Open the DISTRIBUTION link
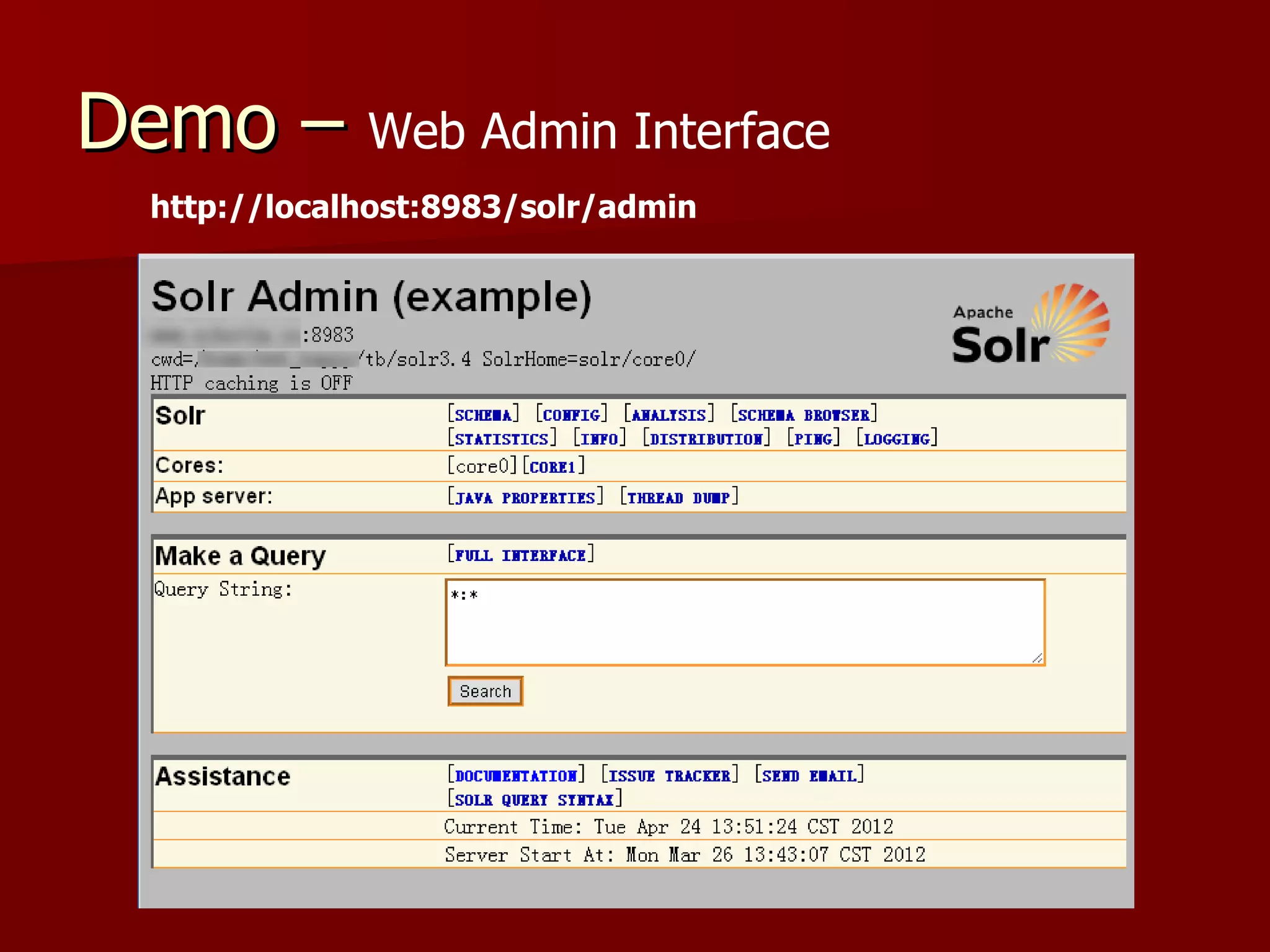This screenshot has height=952, width=1270. pyautogui.click(x=706, y=439)
